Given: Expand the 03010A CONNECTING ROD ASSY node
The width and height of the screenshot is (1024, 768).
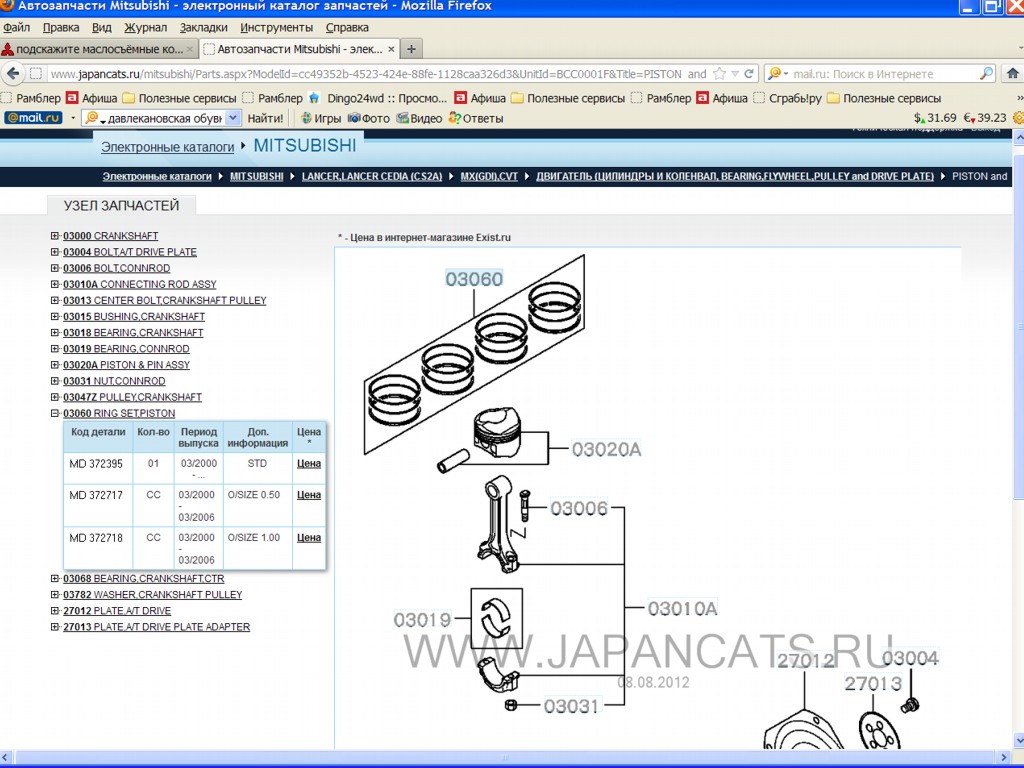Looking at the screenshot, I should [55, 284].
